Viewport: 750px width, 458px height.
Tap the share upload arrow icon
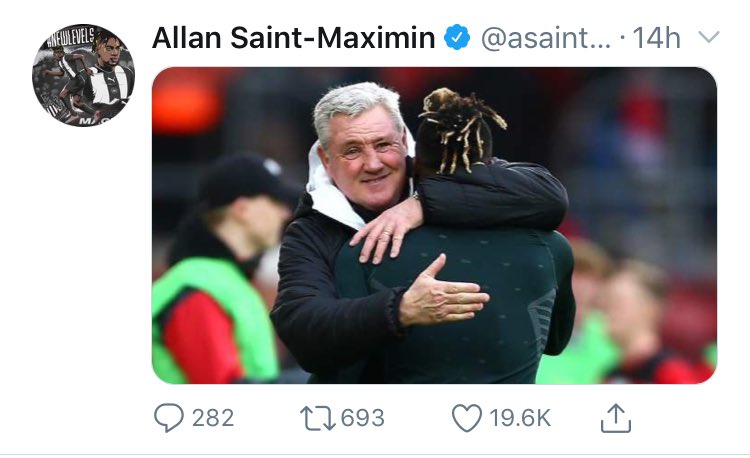[616, 418]
